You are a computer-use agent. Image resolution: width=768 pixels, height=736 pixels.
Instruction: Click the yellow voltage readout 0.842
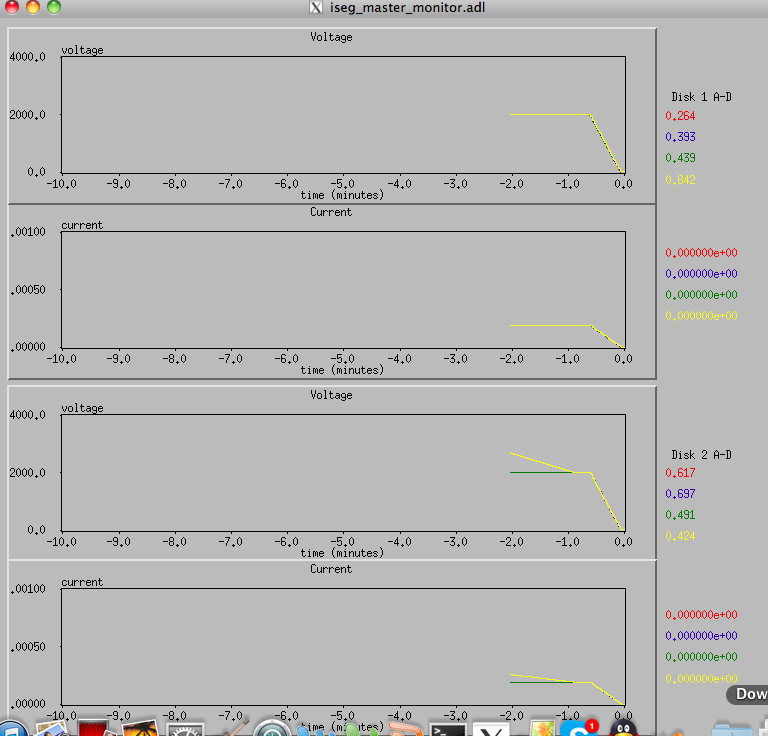680,180
